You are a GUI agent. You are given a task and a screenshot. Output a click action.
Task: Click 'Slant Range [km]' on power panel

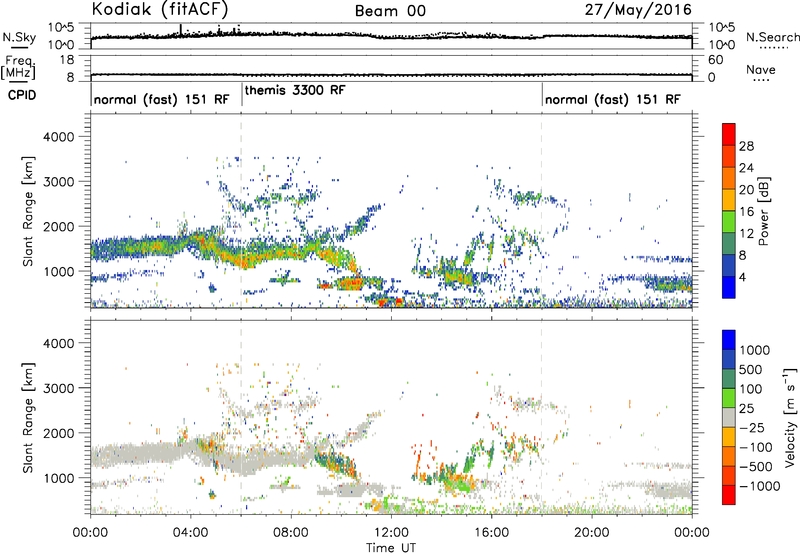[28, 211]
